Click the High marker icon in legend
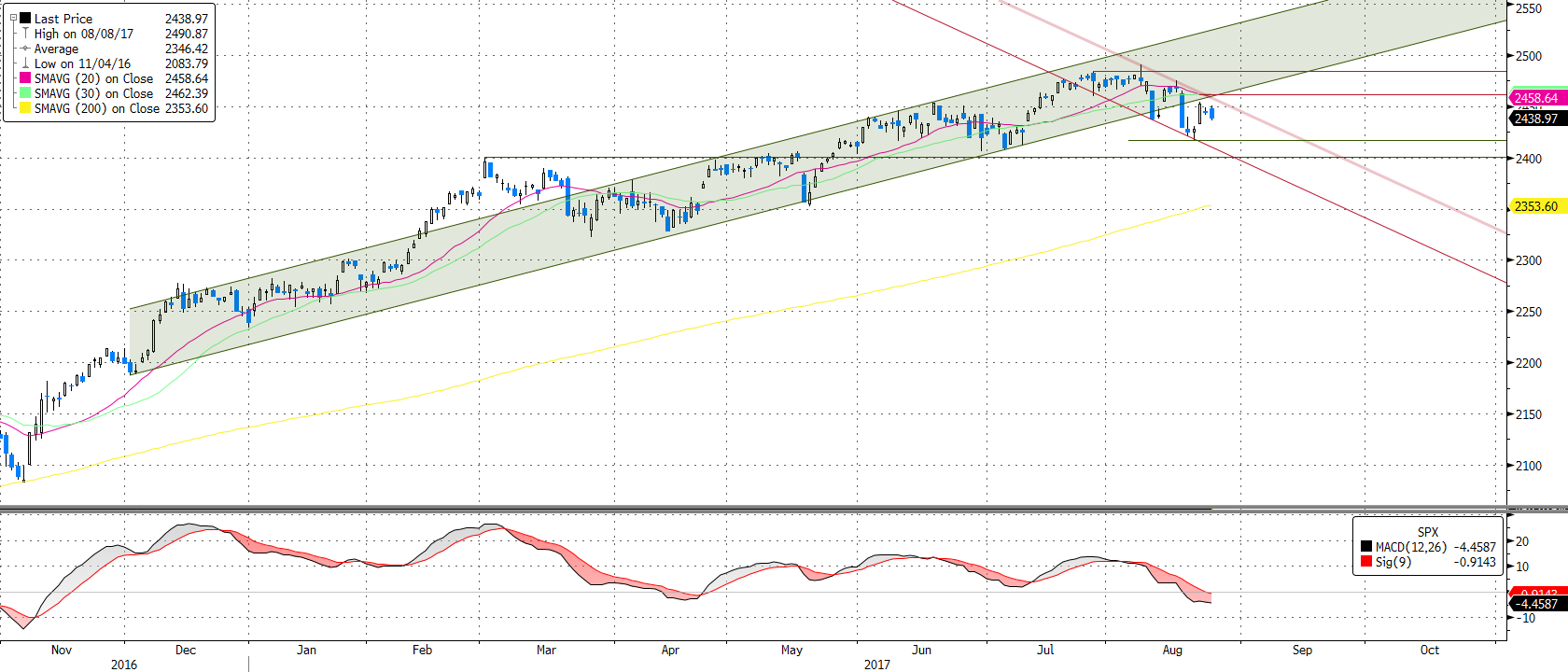Viewport: 1568px width, 672px height. click(25, 34)
